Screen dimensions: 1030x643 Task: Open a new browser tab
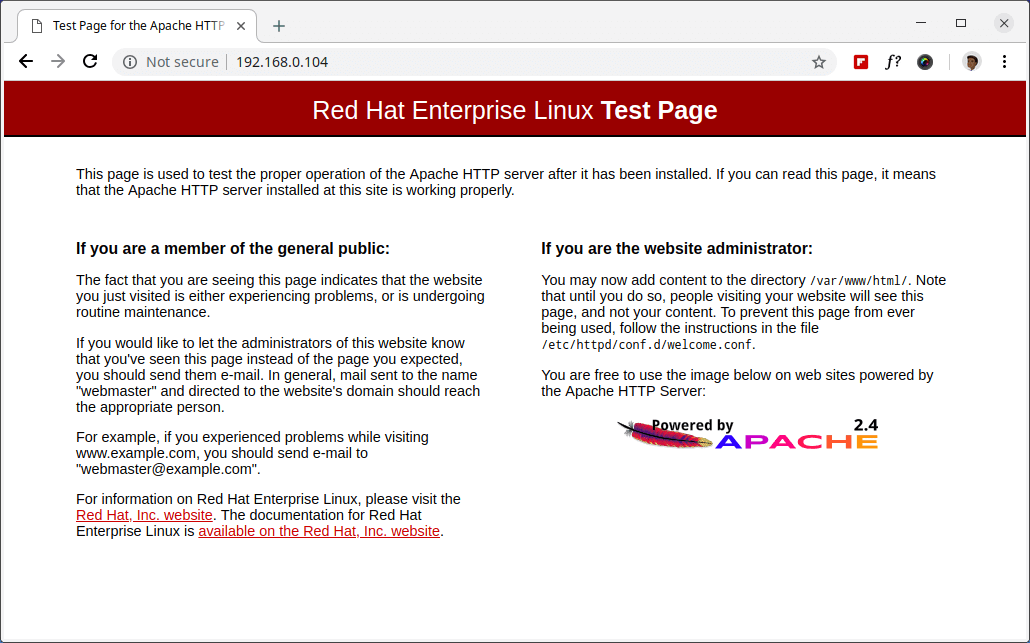tap(279, 26)
